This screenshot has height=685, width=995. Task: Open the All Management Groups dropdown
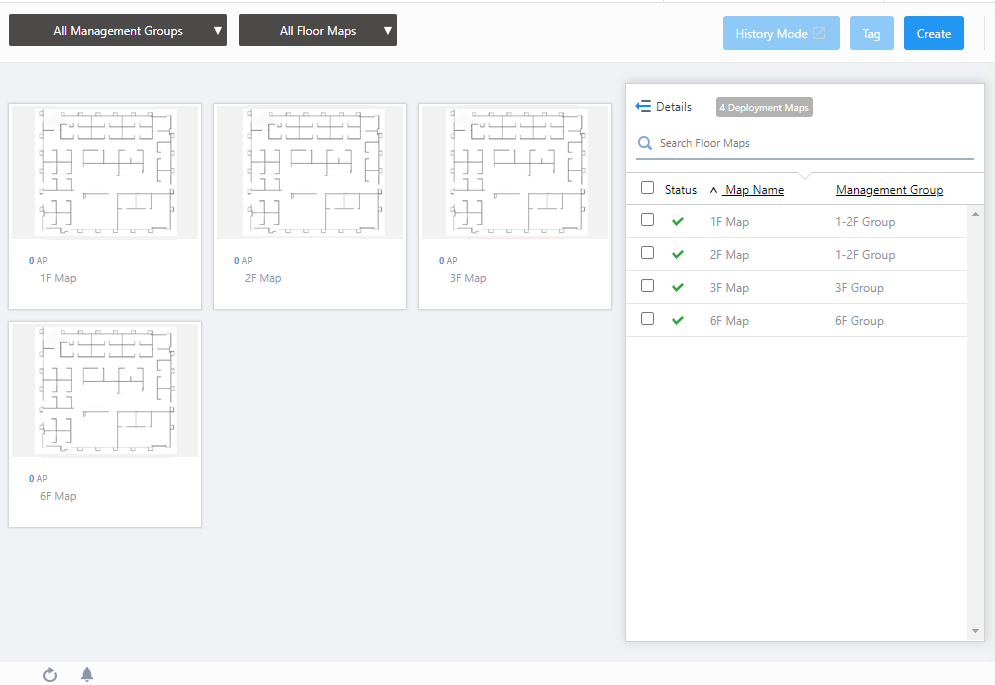(x=118, y=31)
